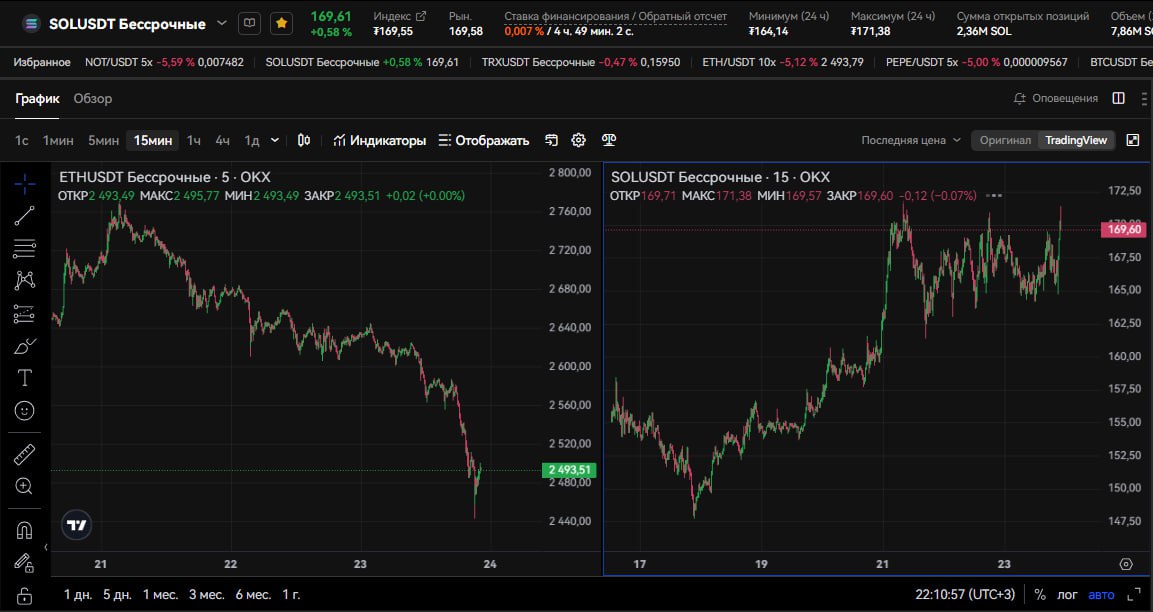
Task: Toggle magnet mode for drawings
Action: [24, 530]
